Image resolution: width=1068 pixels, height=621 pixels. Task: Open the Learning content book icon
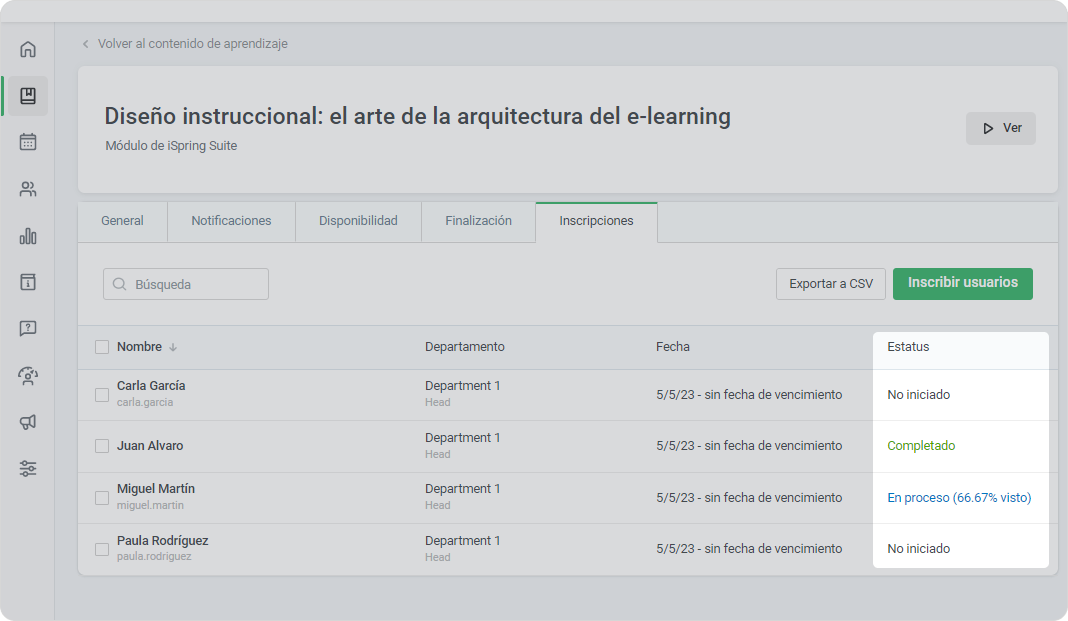[x=28, y=95]
